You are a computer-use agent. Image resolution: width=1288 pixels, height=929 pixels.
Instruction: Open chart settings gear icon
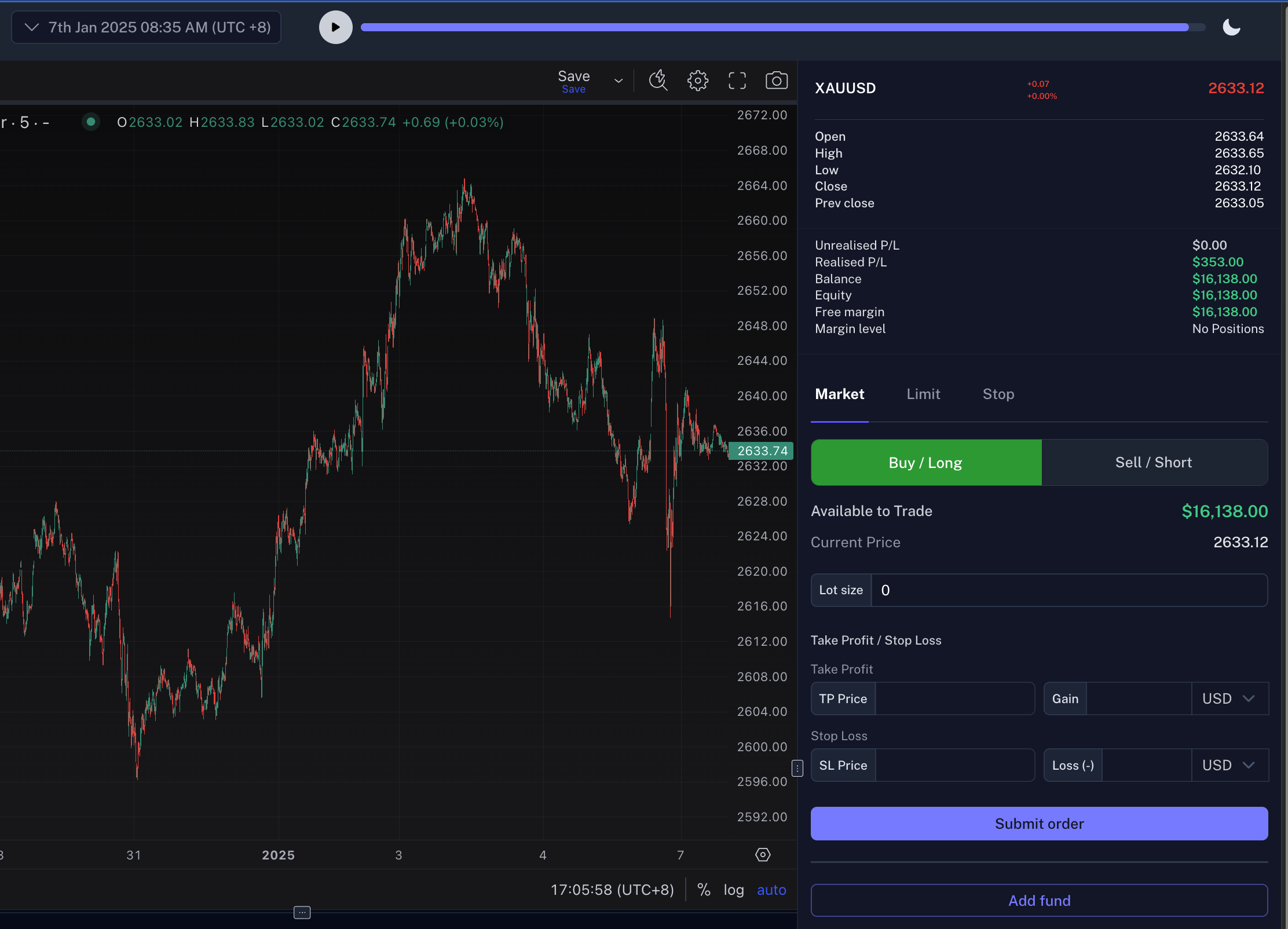coord(697,81)
